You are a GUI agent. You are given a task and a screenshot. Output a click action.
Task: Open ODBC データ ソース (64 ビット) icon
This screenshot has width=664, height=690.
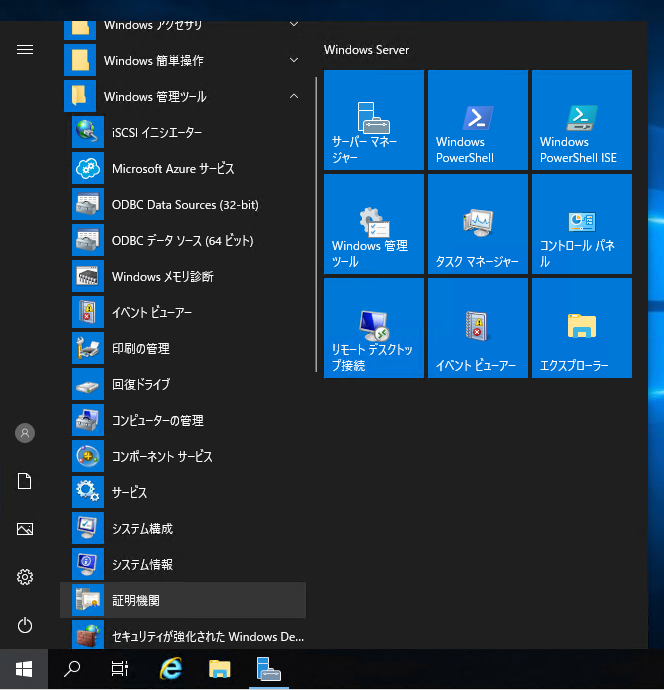[88, 240]
